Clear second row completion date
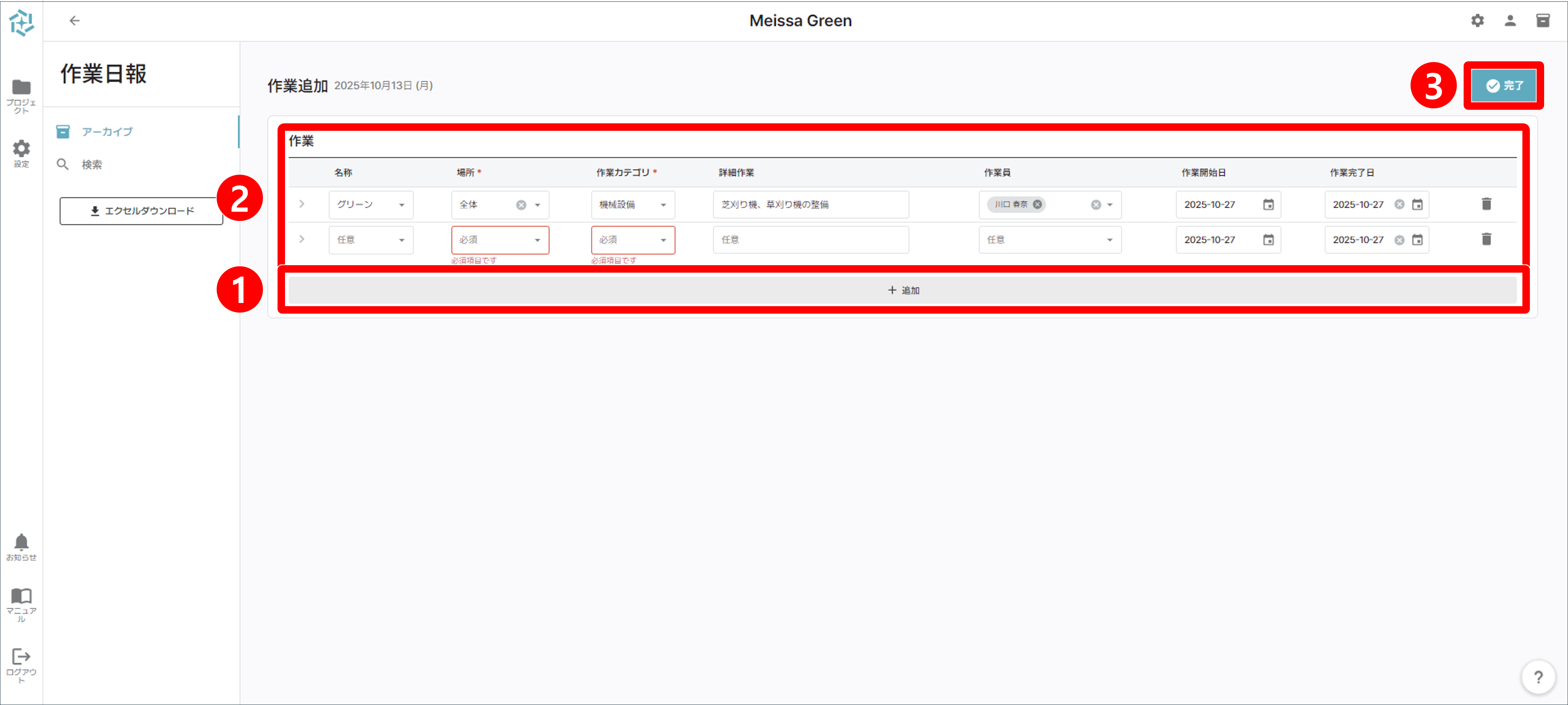The image size is (1568, 705). pos(1399,240)
